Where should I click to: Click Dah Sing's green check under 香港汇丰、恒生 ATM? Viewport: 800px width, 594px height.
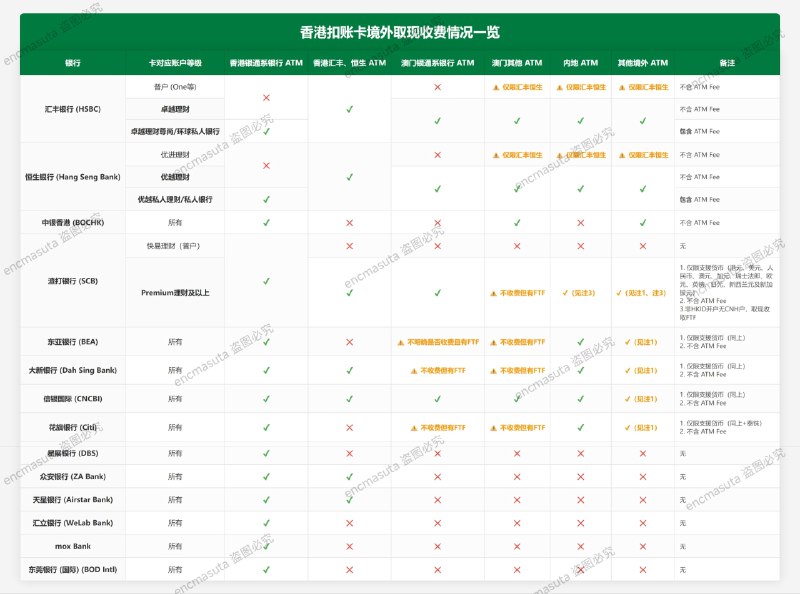349,370
